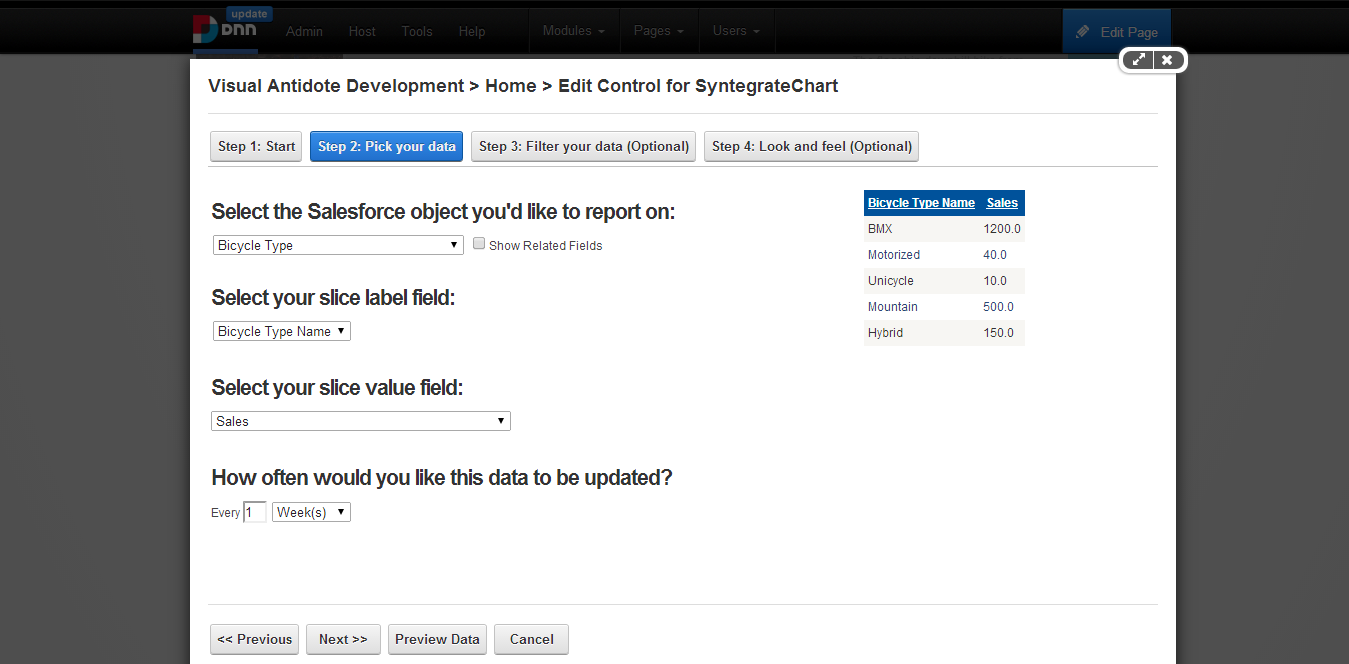
Task: Click the Next >> button
Action: [343, 639]
